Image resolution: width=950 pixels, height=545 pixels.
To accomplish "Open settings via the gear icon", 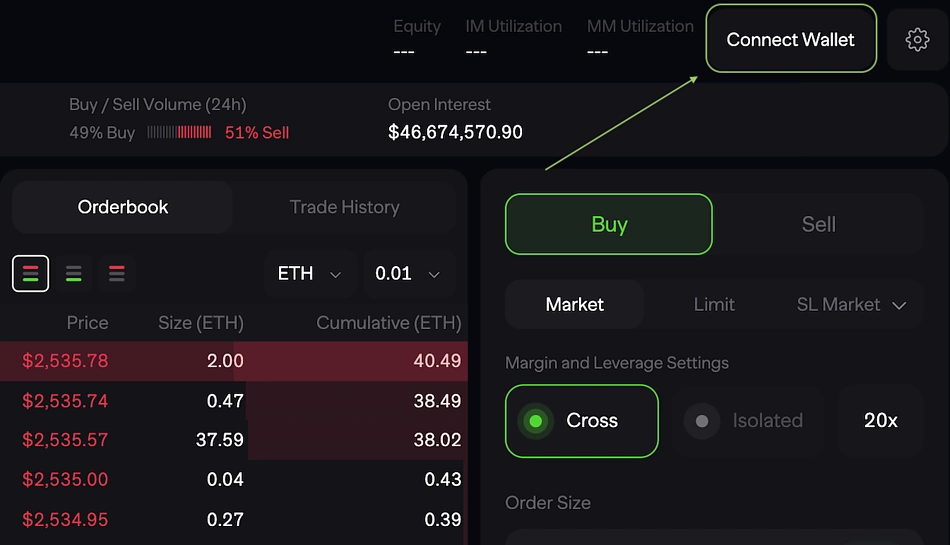I will click(917, 40).
